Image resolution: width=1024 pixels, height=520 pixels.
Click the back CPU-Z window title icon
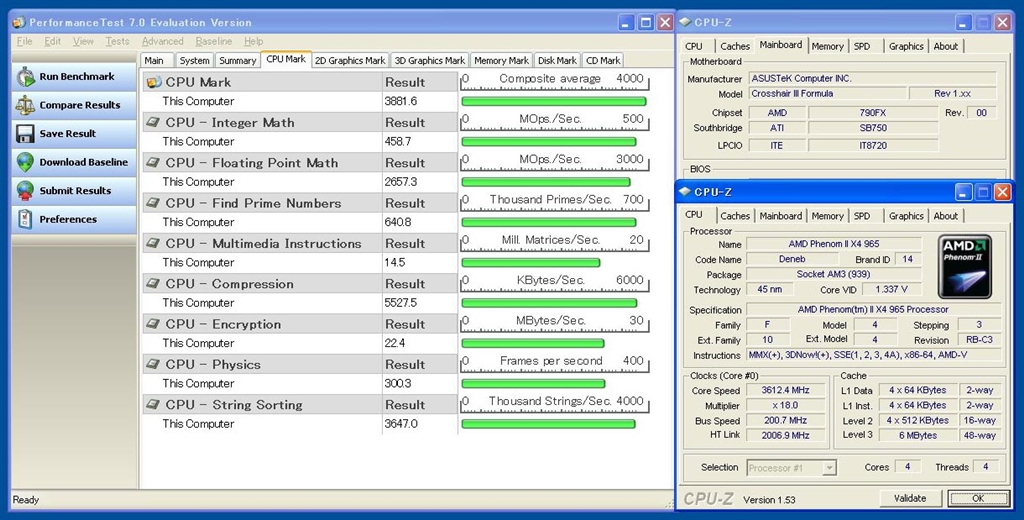(685, 22)
